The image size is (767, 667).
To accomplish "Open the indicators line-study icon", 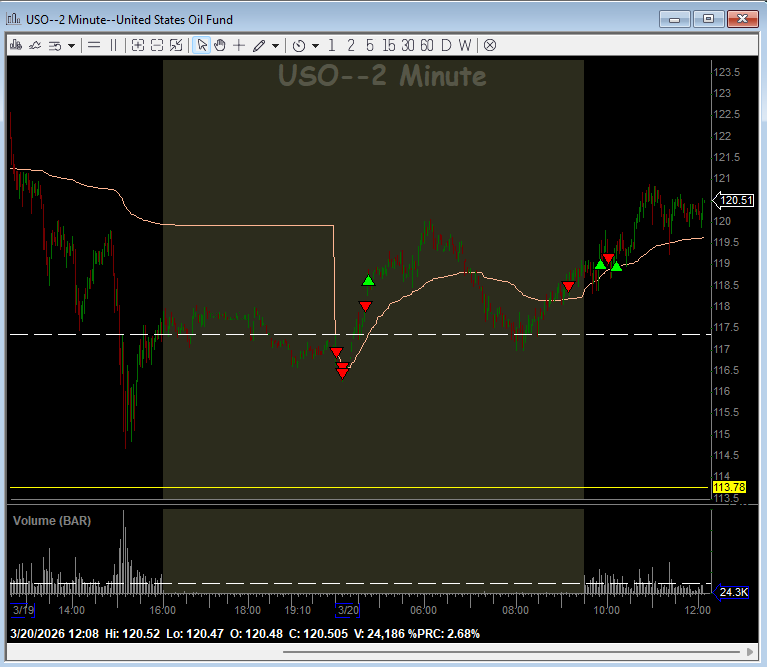I will click(35, 45).
